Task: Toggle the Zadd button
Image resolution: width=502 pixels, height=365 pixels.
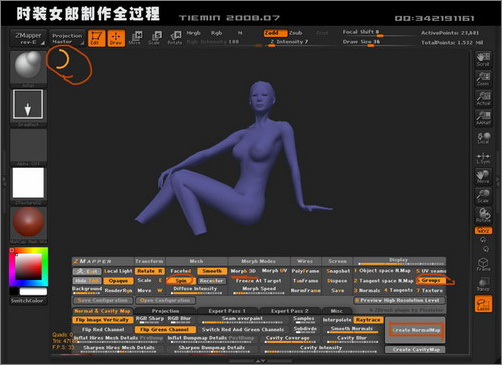Action: (275, 33)
